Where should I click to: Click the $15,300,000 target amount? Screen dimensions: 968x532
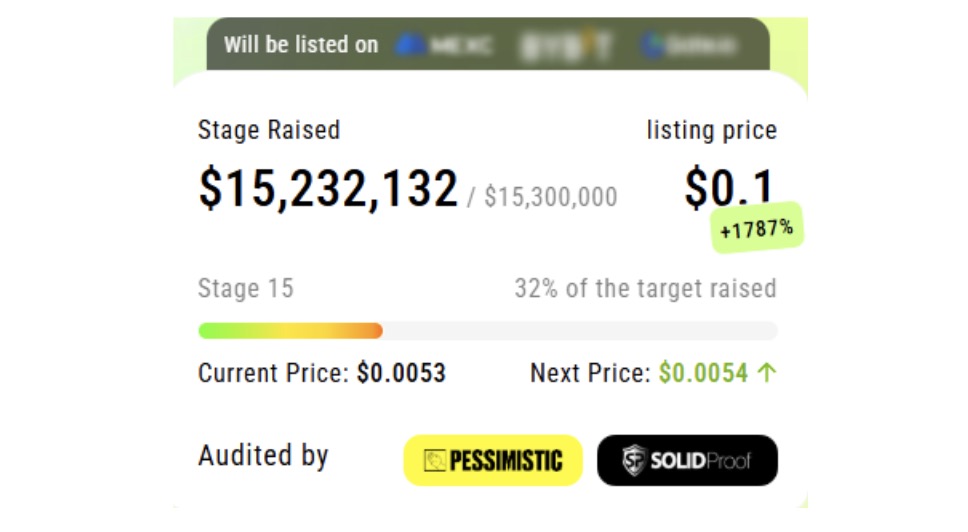coord(551,197)
